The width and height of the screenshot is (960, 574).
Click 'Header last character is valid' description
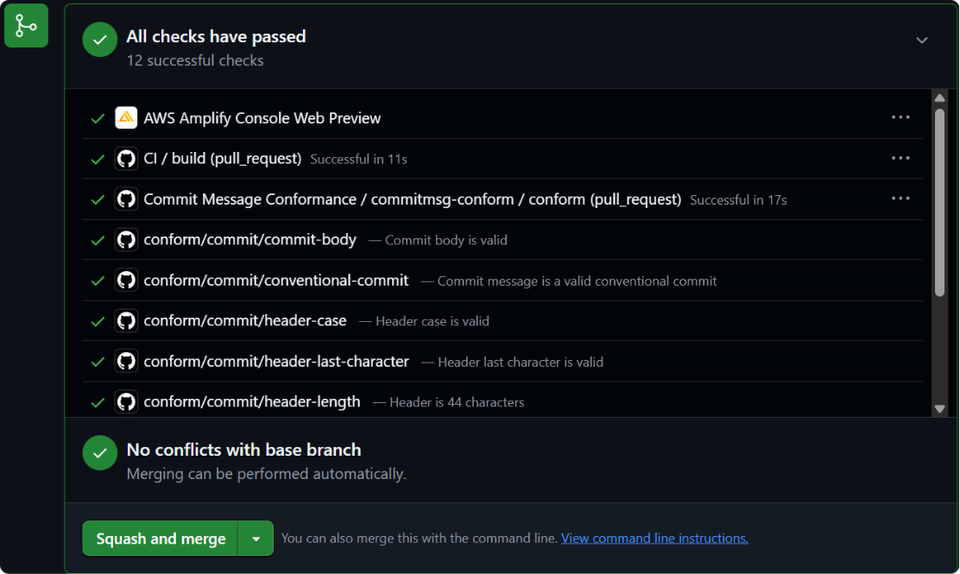(x=520, y=362)
